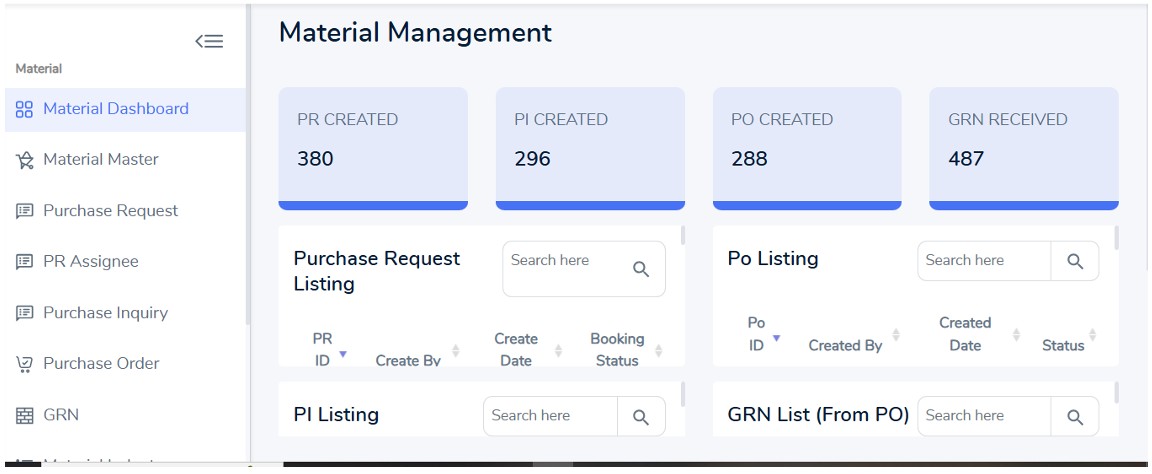Click the GRN brick-wall icon

click(x=24, y=415)
